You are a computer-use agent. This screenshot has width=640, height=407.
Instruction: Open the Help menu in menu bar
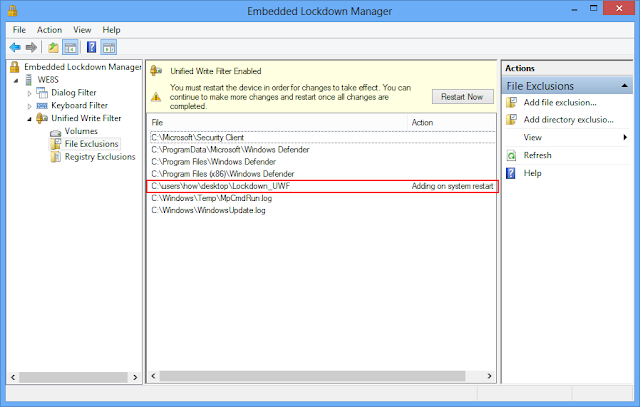click(111, 30)
